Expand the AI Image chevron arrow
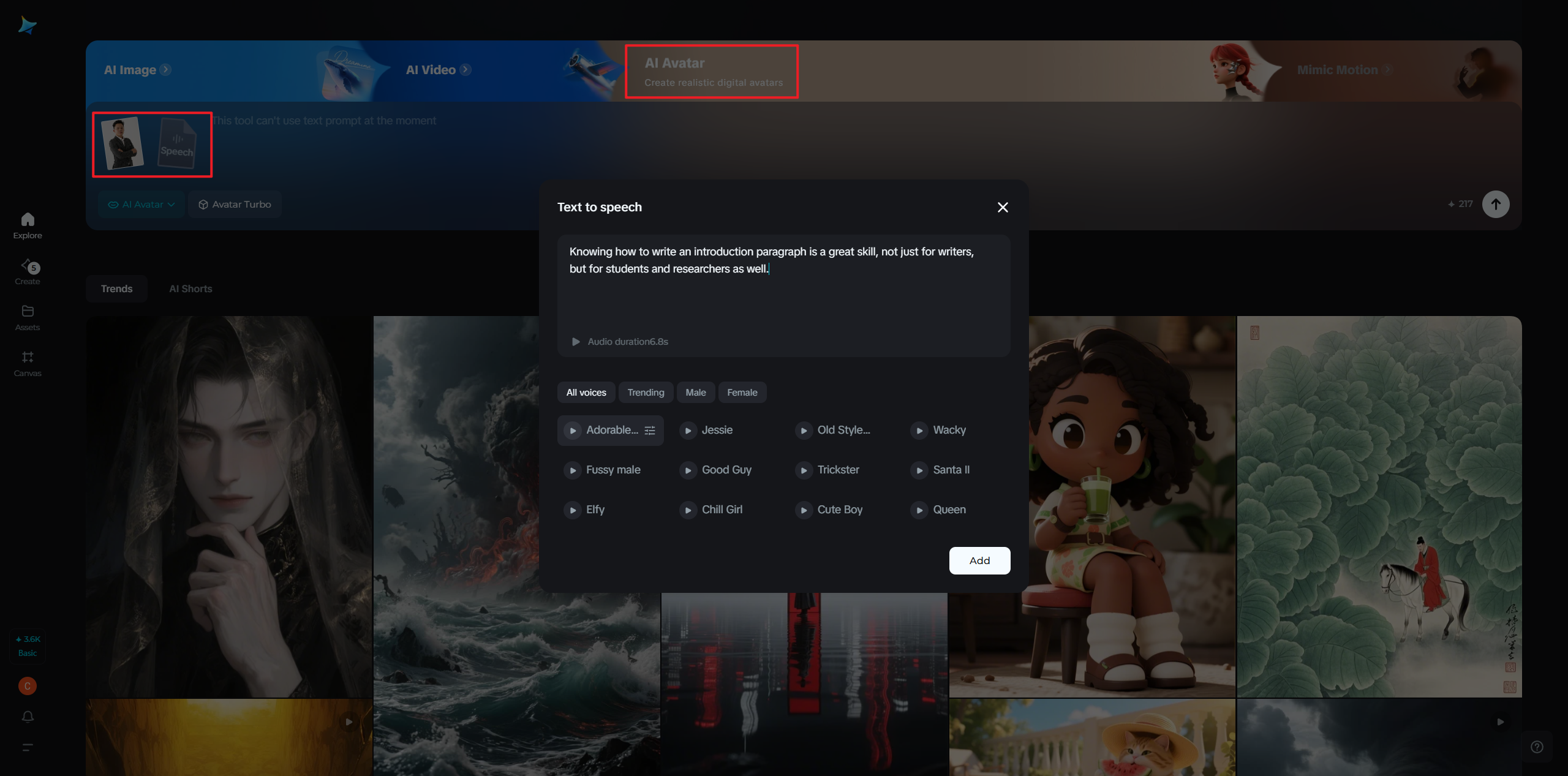1568x776 pixels. 165,70
